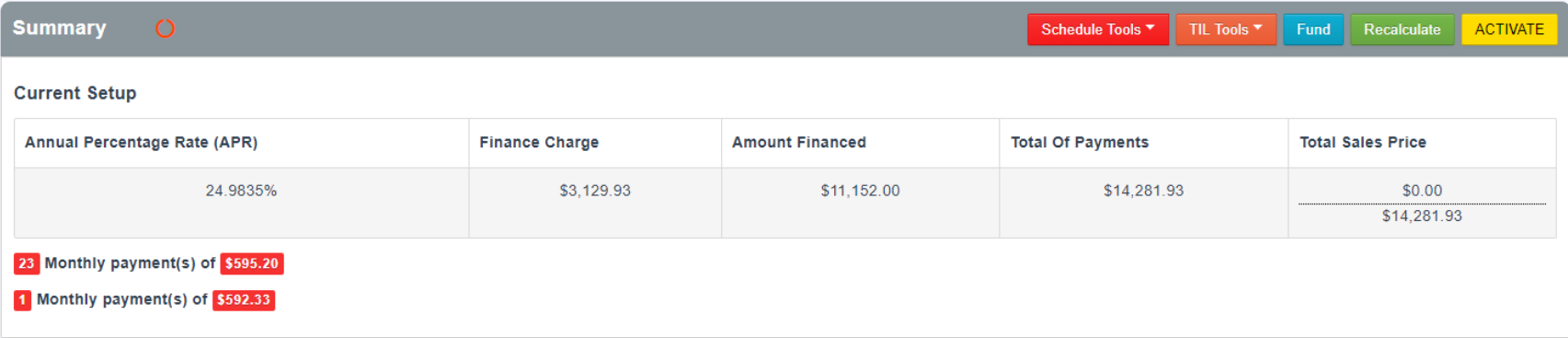Click the Total Sales Price column header
This screenshot has height=338, width=1568.
coord(1363,142)
